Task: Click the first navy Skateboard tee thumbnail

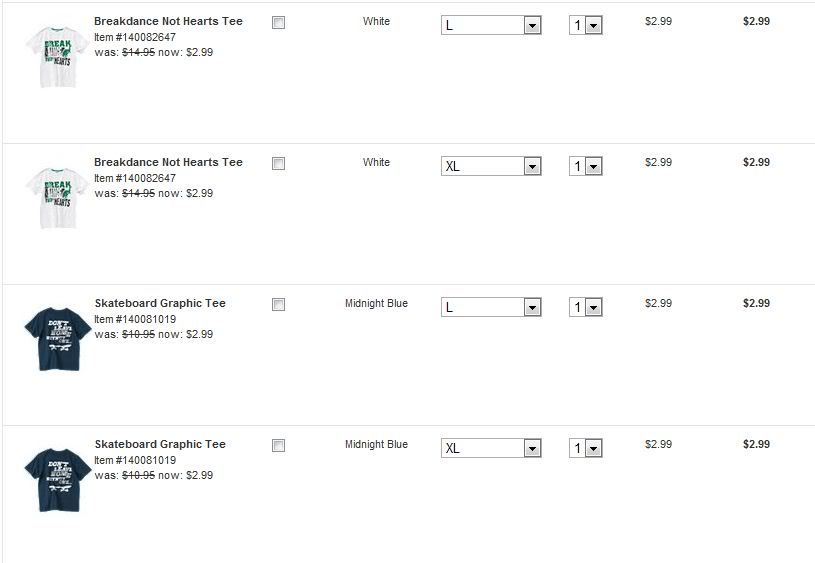Action: point(58,338)
